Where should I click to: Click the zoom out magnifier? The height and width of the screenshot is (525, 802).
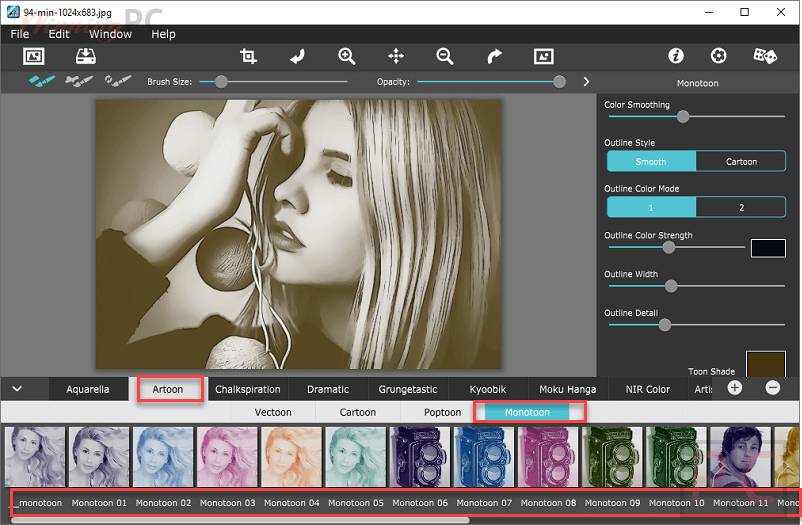444,56
